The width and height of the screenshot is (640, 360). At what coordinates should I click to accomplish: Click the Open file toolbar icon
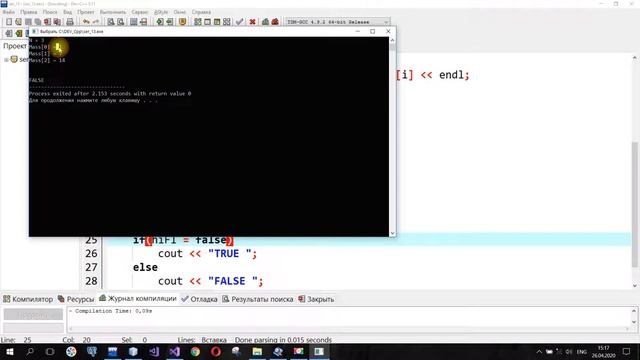pyautogui.click(x=18, y=22)
